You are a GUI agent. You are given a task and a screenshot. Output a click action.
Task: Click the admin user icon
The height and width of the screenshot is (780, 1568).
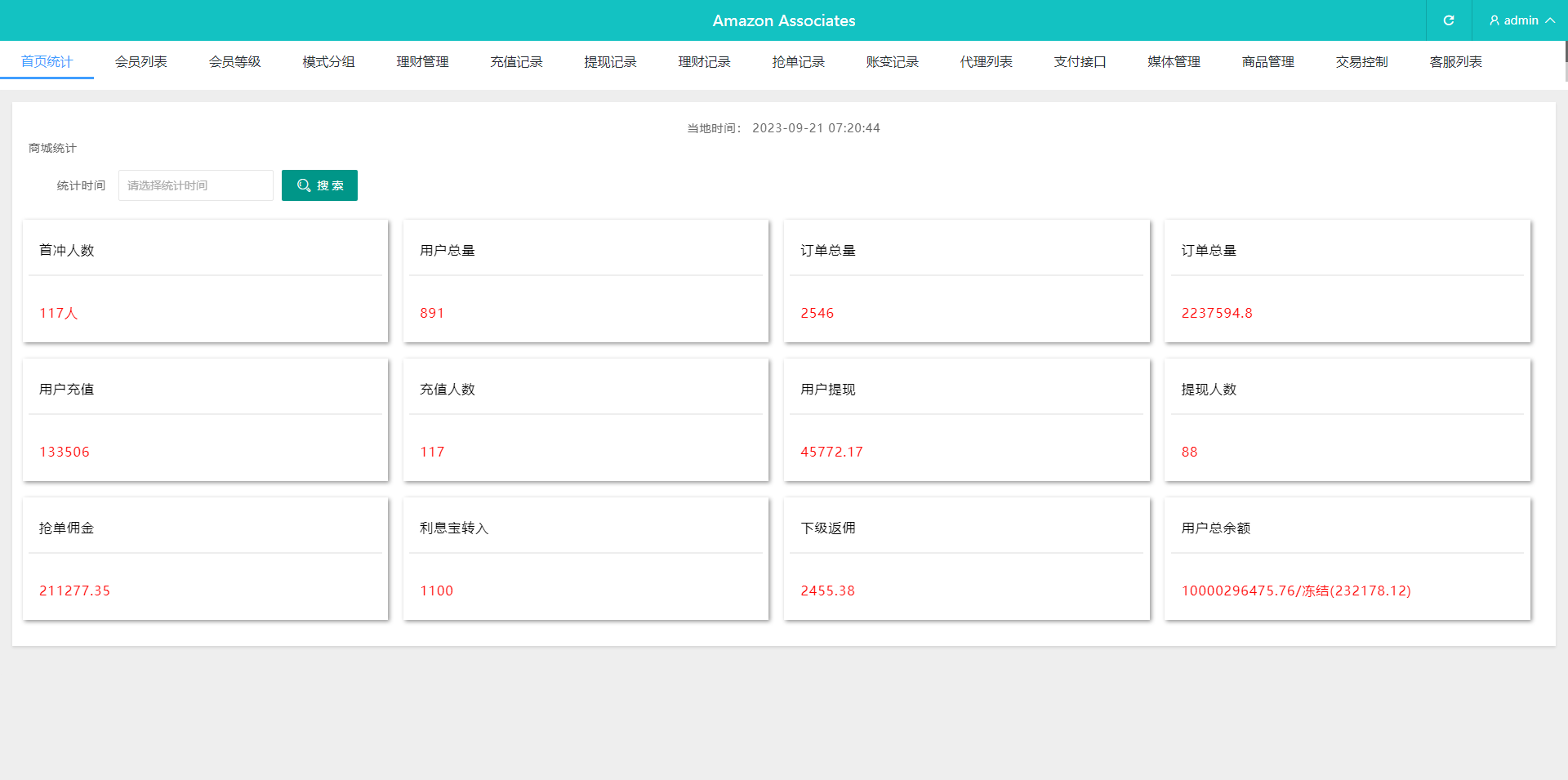pos(1493,20)
